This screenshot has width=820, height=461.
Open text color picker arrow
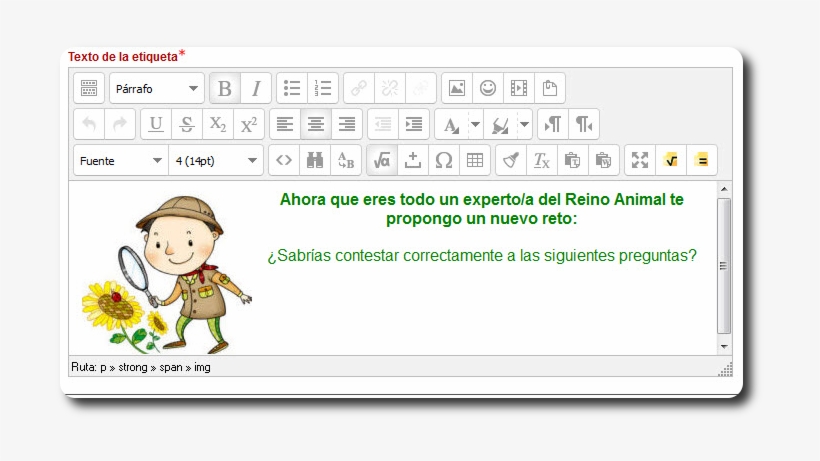pos(476,124)
